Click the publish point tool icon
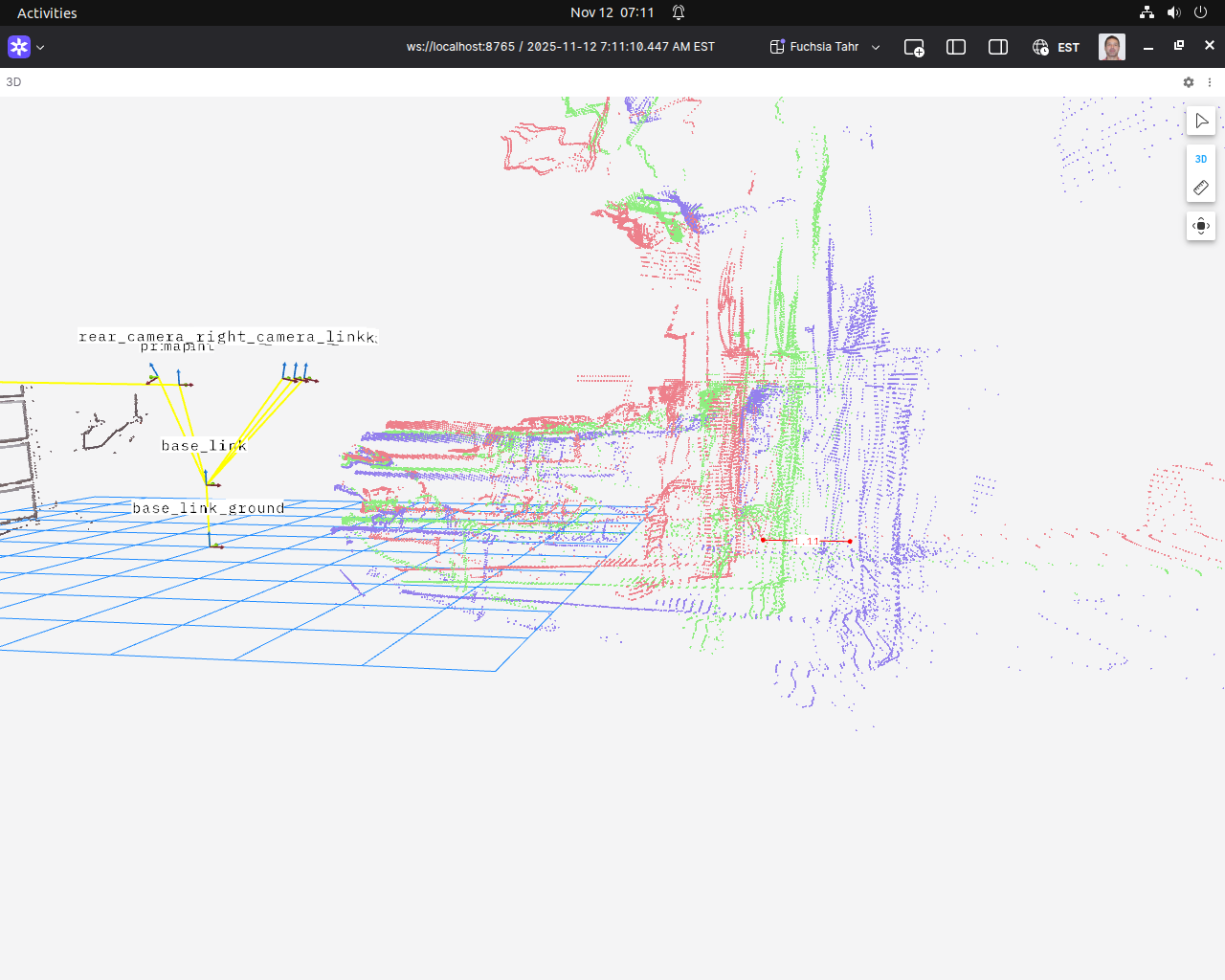Screen dimensions: 1225x980 tap(1201, 226)
